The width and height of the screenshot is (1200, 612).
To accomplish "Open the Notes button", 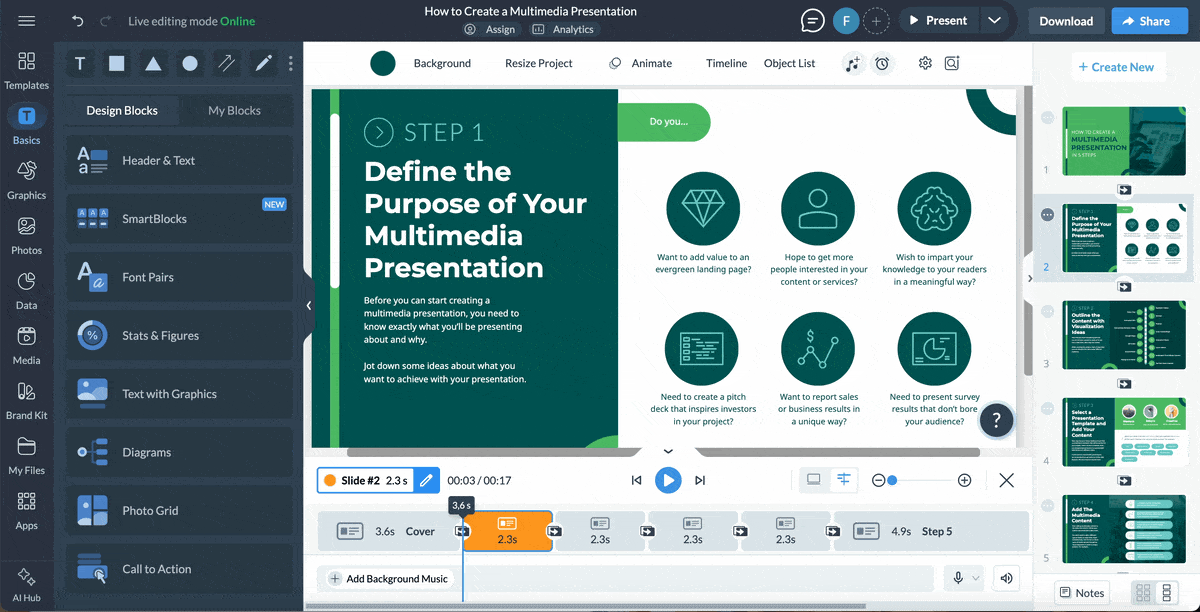I will (x=1081, y=593).
